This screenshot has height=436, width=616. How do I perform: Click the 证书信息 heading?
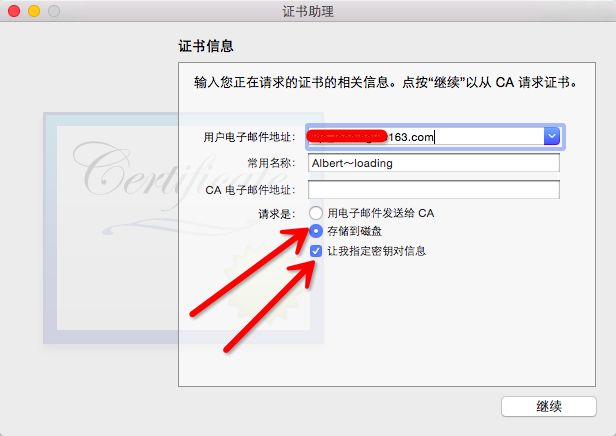206,46
